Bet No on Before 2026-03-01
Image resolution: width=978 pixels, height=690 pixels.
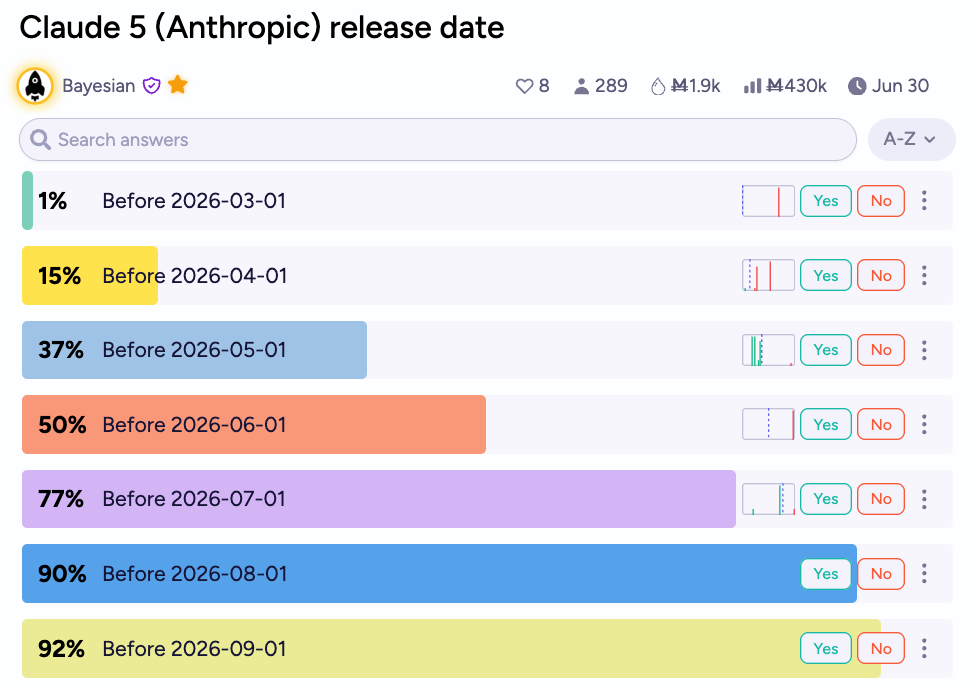click(881, 201)
